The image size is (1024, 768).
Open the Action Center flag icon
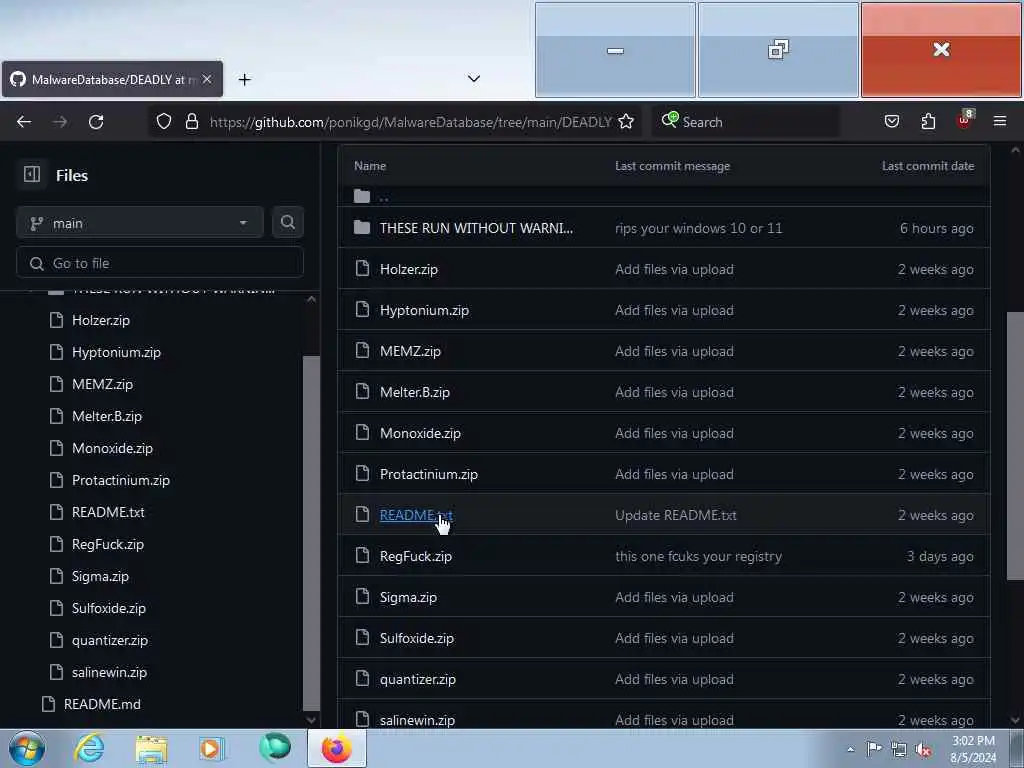(874, 748)
